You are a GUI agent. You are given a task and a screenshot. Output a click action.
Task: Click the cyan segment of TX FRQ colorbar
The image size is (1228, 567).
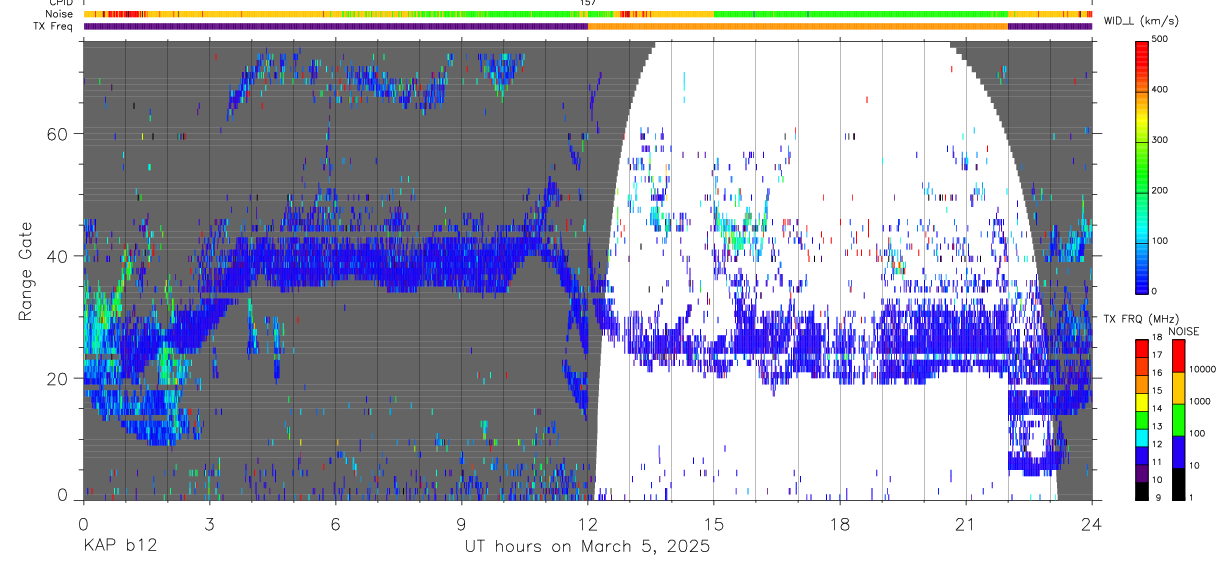(x=1141, y=437)
